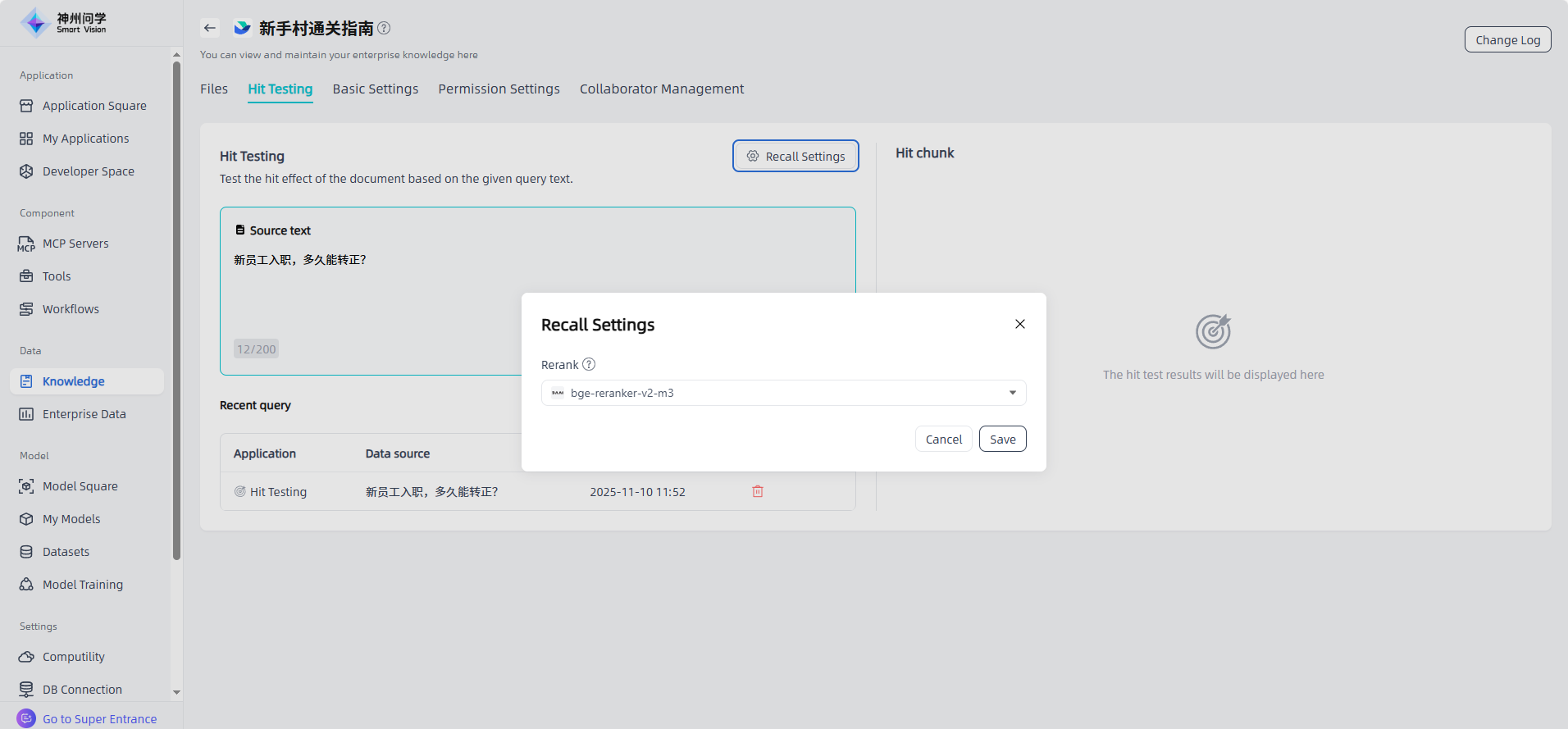Open Model Square in sidebar

click(x=80, y=486)
